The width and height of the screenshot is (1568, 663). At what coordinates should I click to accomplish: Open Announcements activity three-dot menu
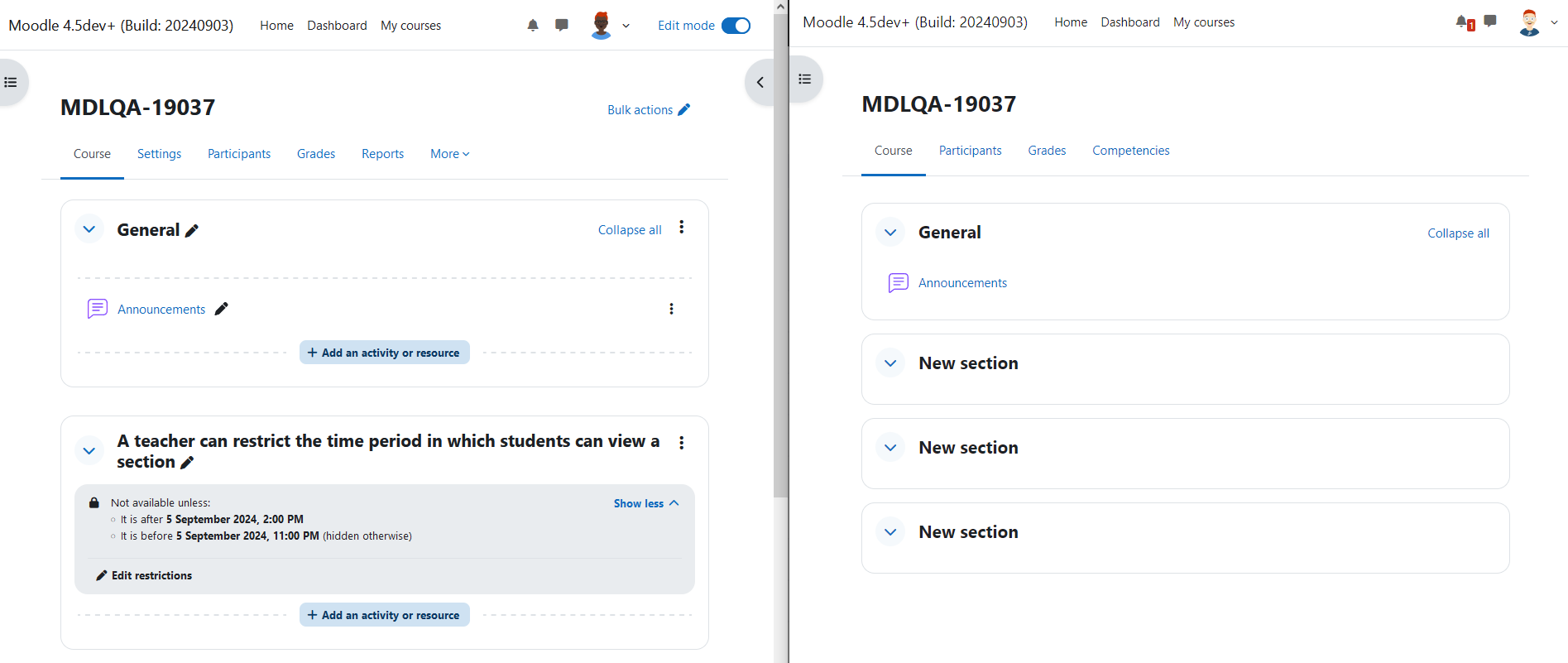click(671, 309)
